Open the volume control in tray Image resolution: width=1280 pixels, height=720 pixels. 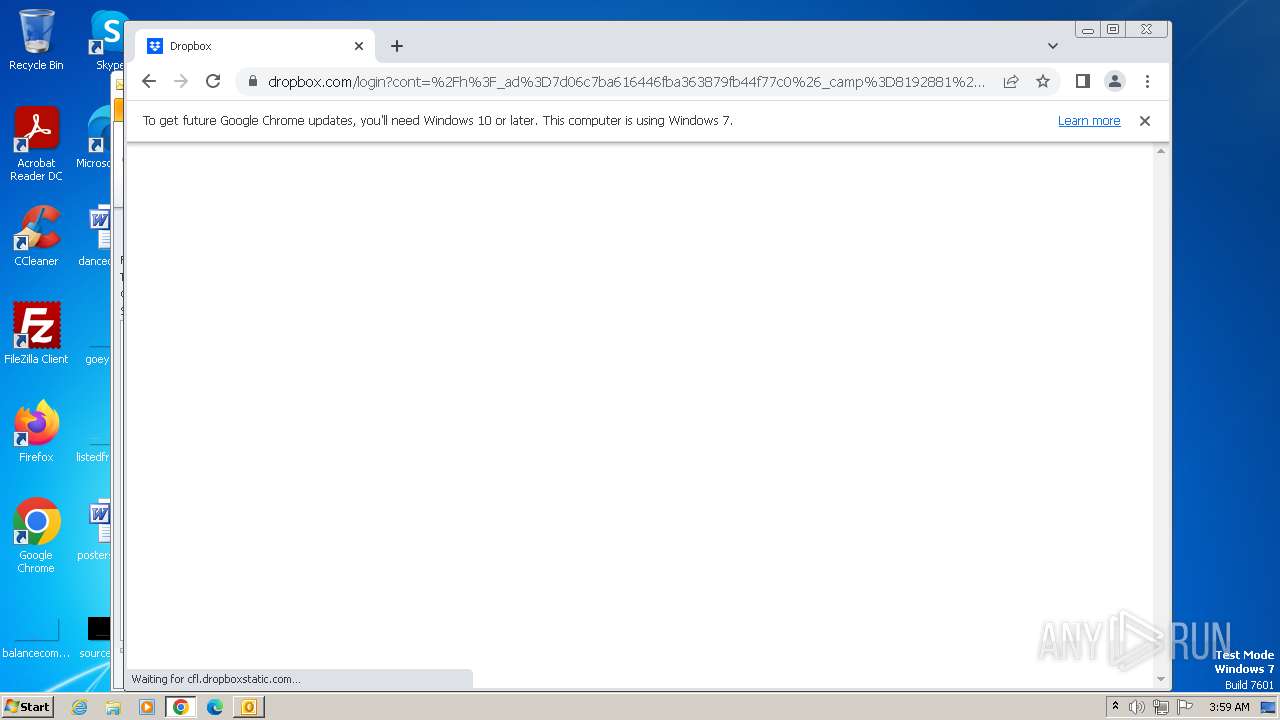[x=1137, y=707]
